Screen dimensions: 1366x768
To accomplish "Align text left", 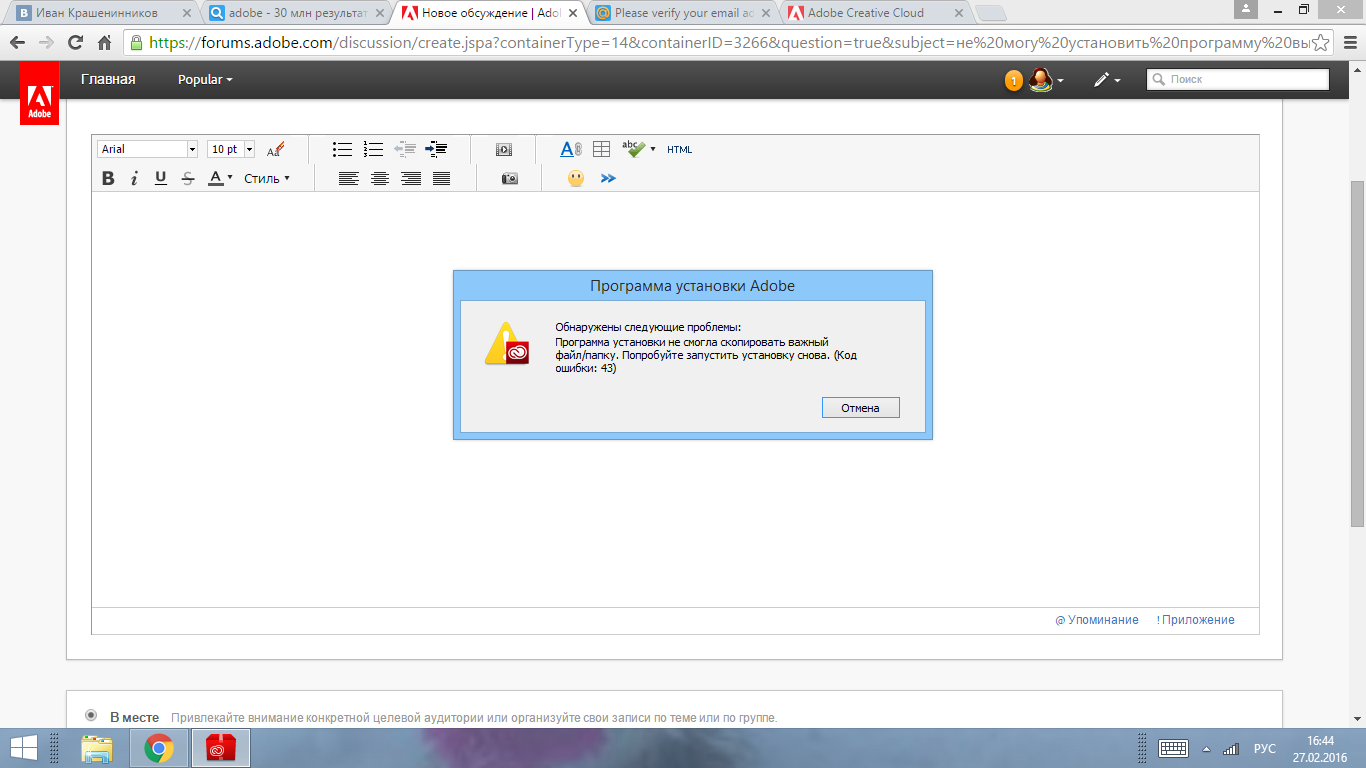I will click(x=348, y=179).
